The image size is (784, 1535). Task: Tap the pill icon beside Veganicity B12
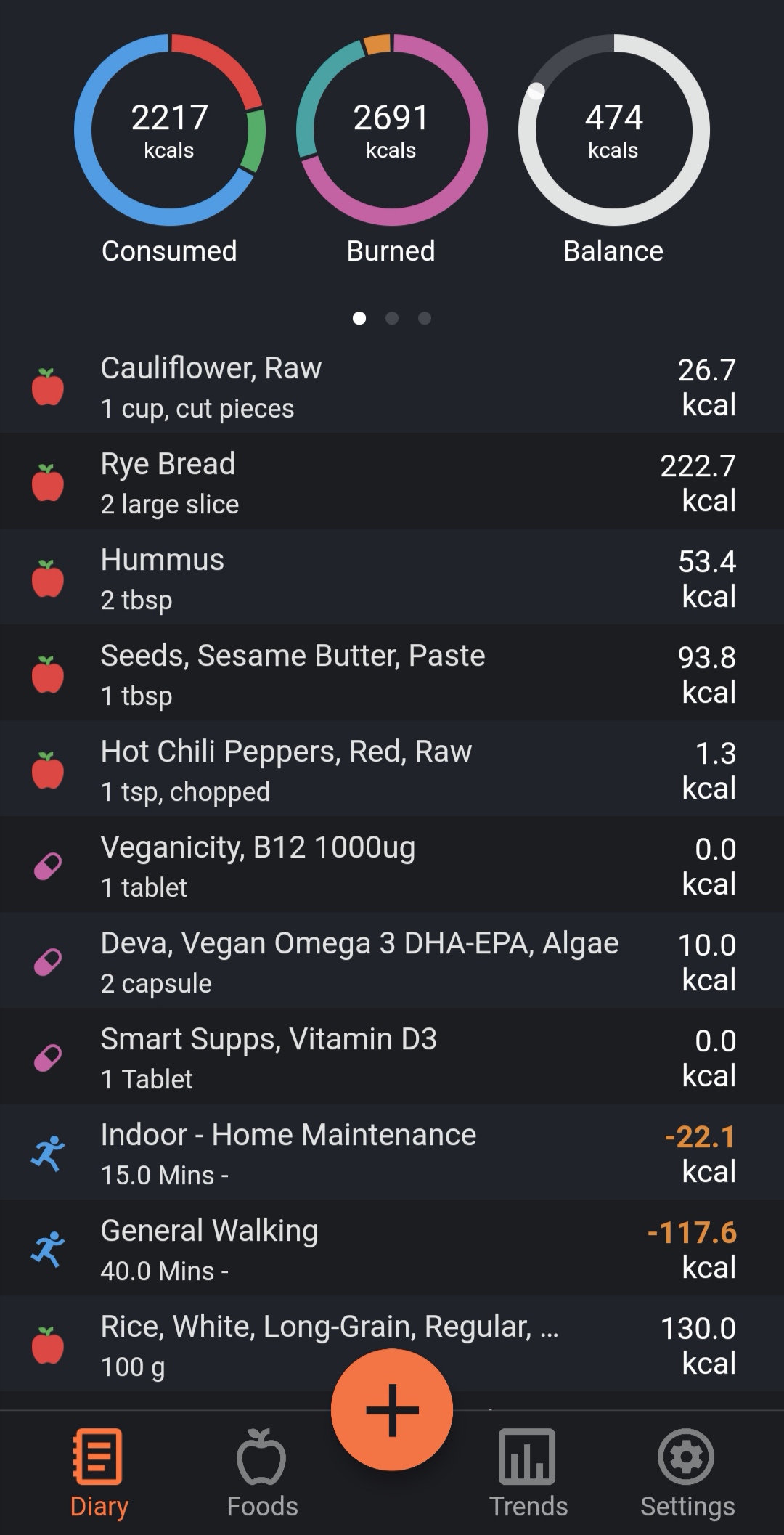48,866
